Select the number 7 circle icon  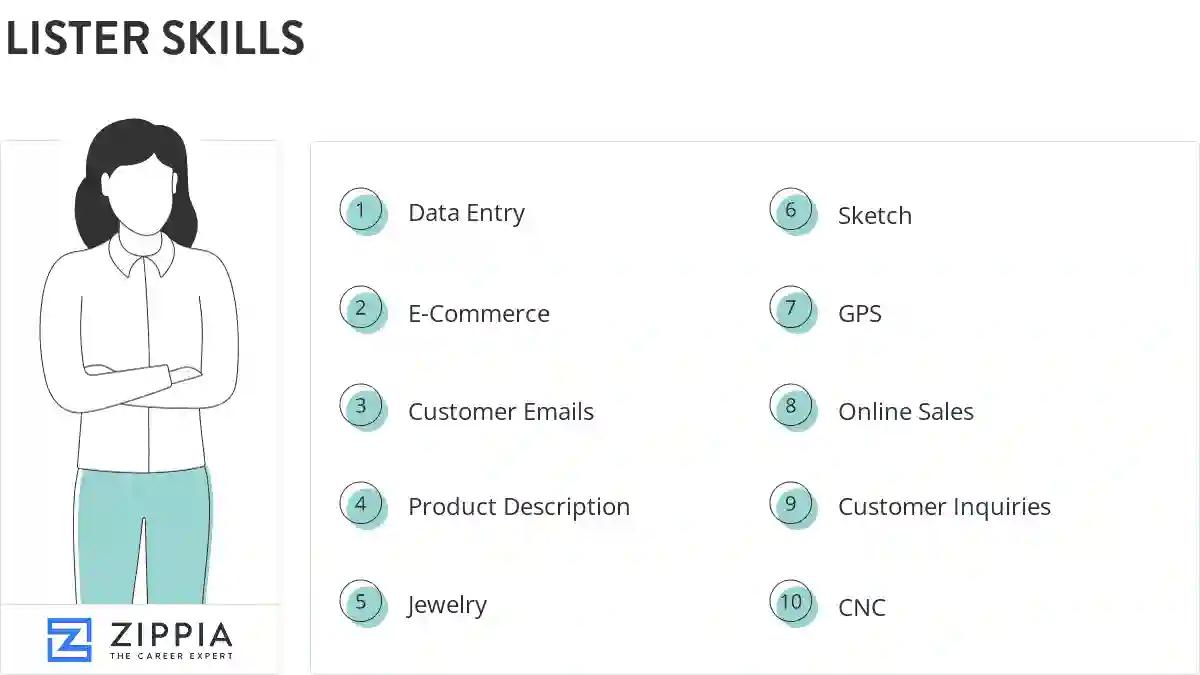click(x=791, y=309)
